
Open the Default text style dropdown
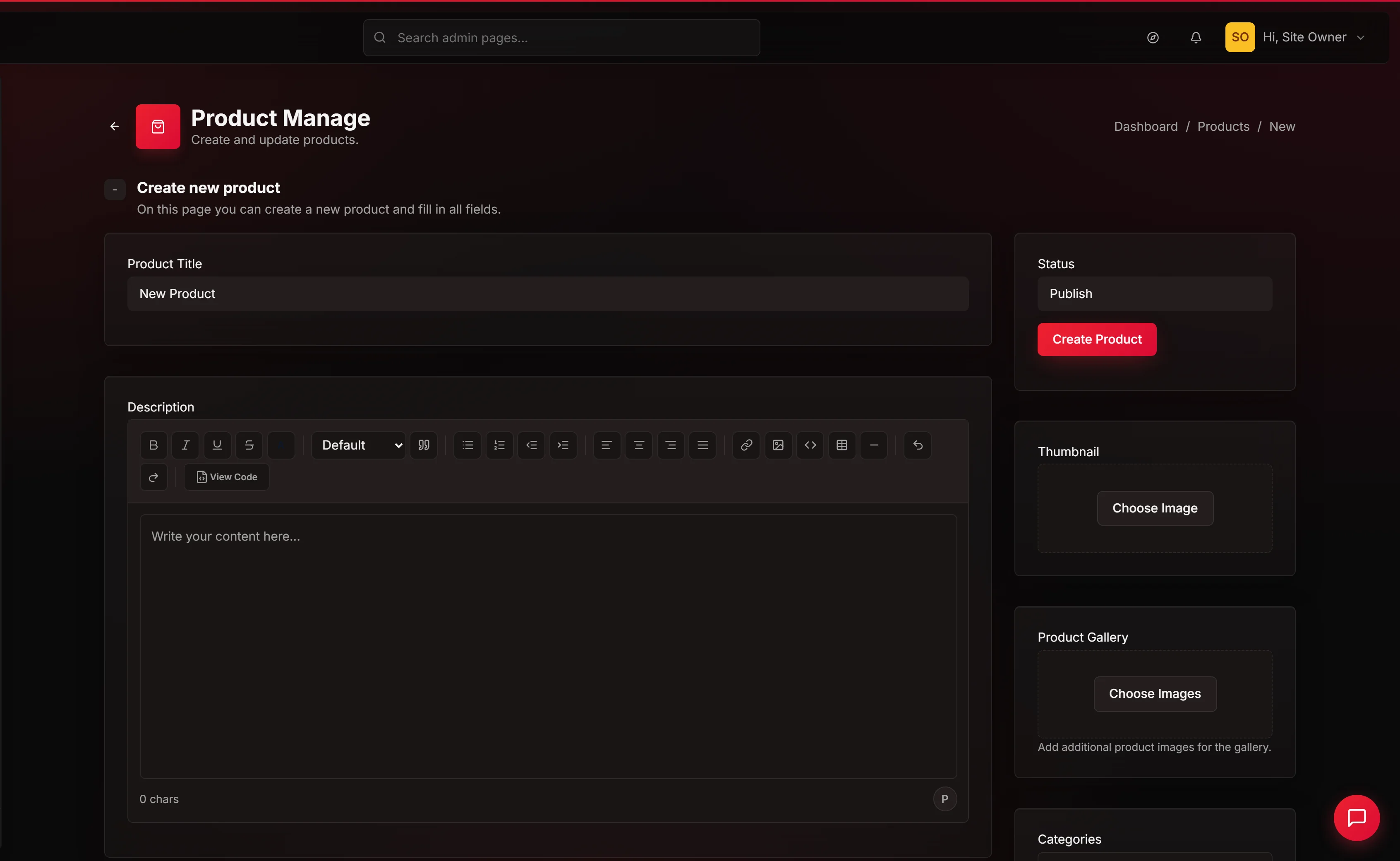pos(359,445)
